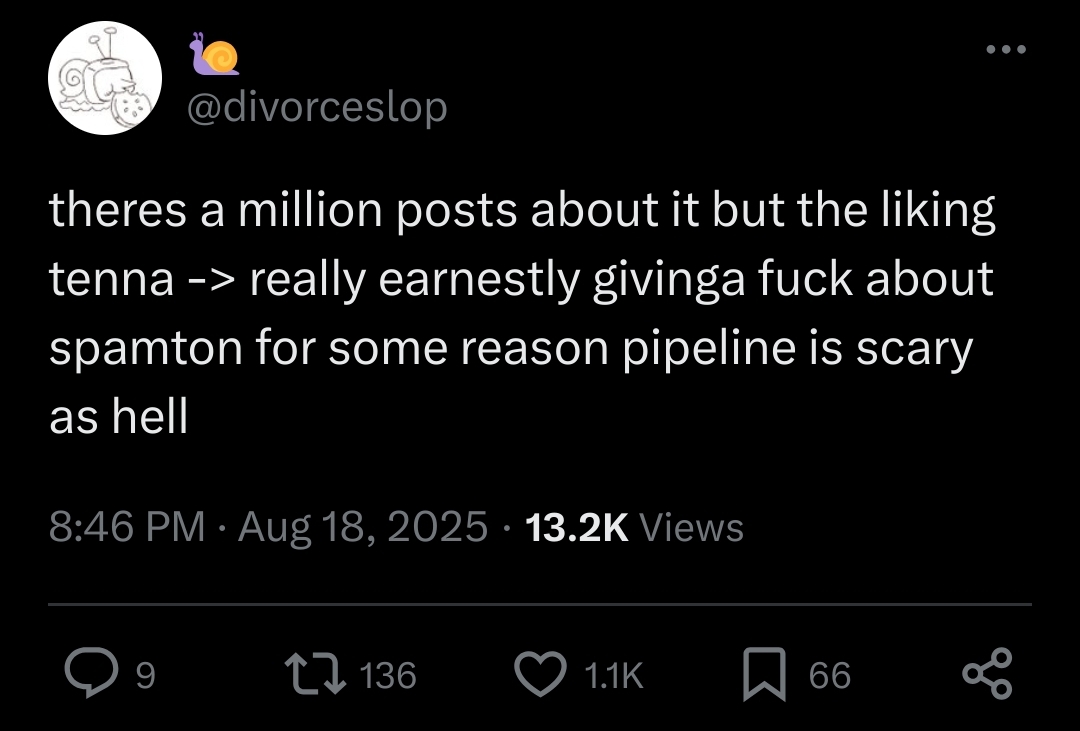This screenshot has width=1080, height=731.
Task: Click the word "tenna" in the post
Action: click(112, 281)
